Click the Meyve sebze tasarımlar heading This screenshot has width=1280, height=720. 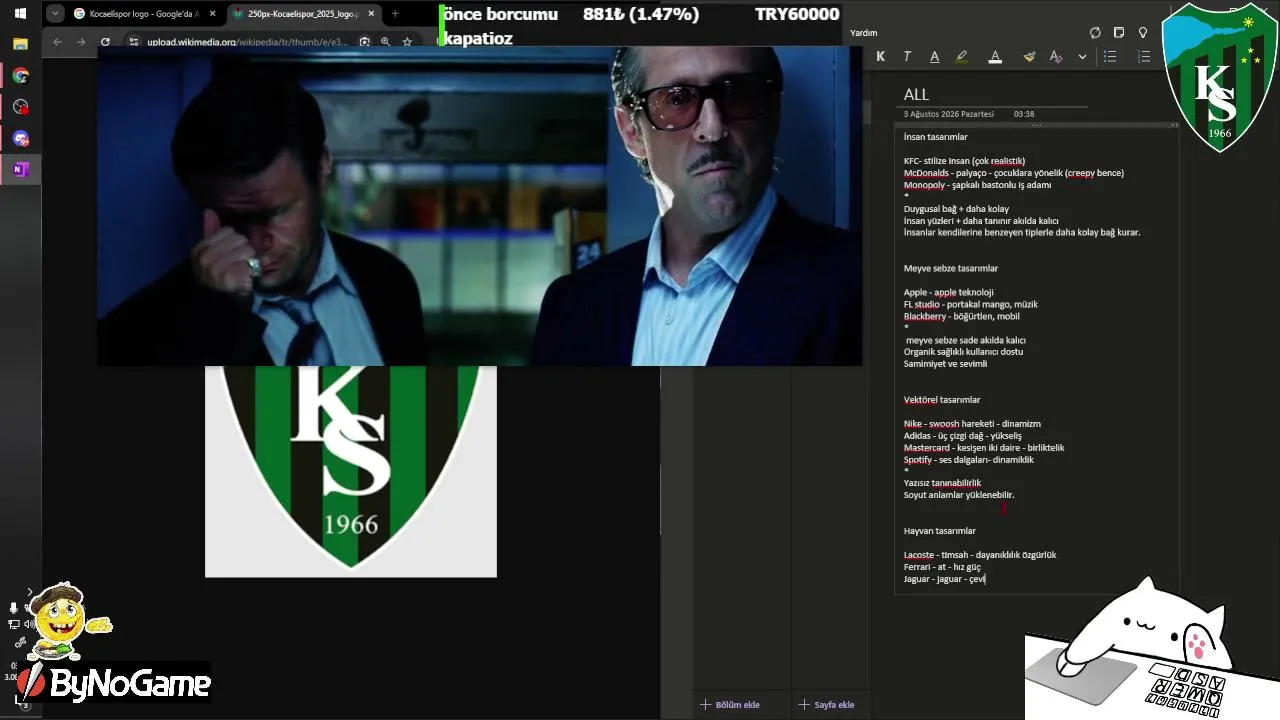951,268
